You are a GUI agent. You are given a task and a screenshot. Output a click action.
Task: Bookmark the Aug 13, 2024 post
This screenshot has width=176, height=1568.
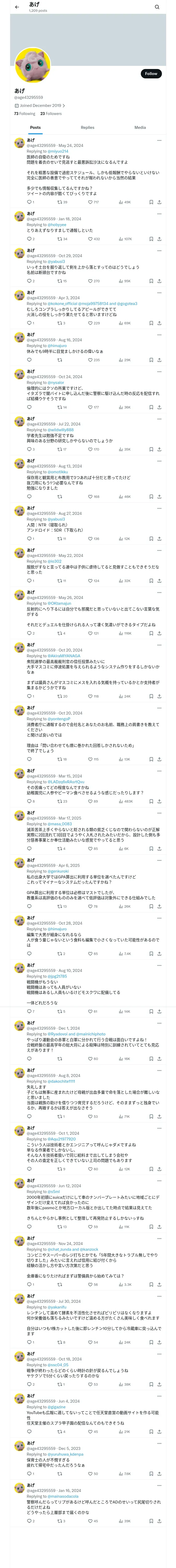point(151,497)
